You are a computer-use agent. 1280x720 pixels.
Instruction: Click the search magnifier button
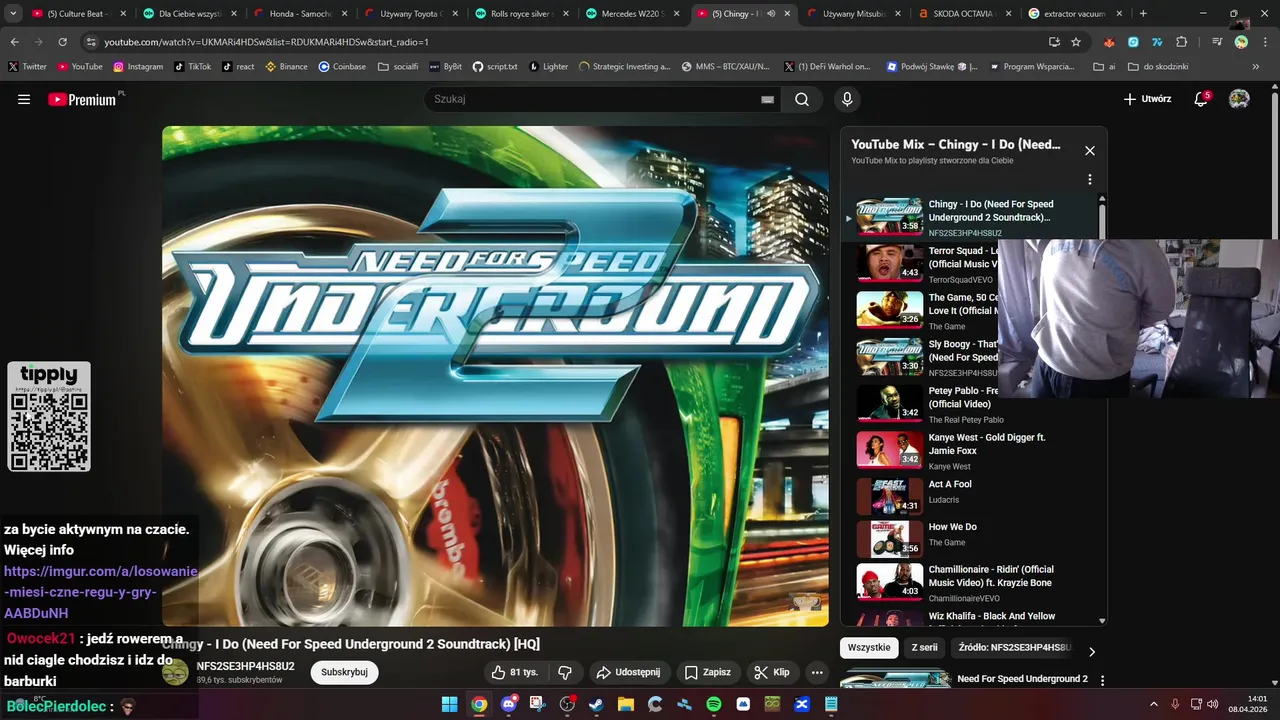pos(802,99)
